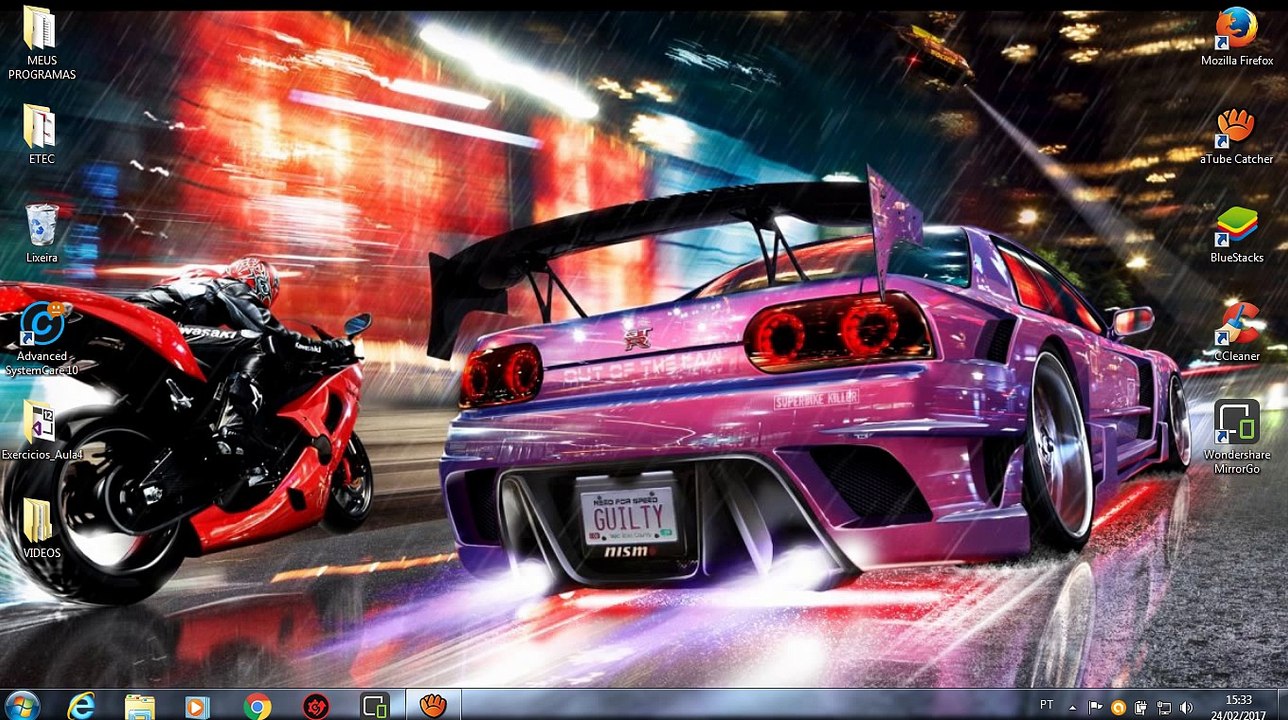Open the volume speaker tray icon

coord(1186,707)
